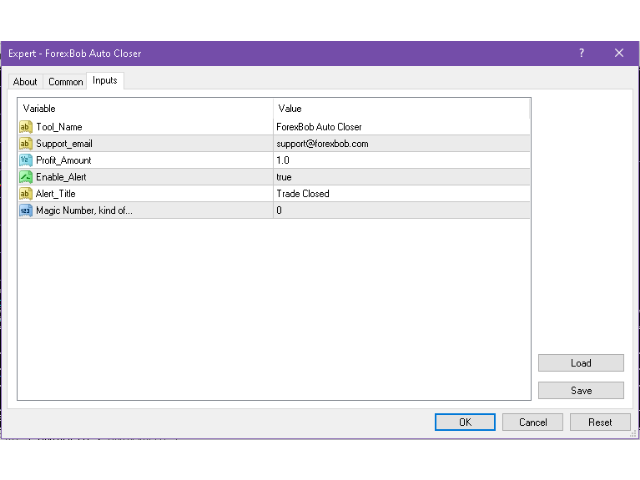Click the Variable column header
Viewport: 640px width, 480px height.
(145, 109)
